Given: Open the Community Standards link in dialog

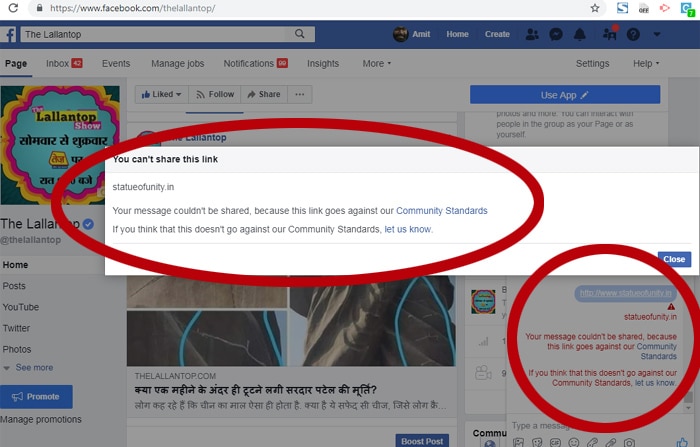Looking at the screenshot, I should 442,211.
